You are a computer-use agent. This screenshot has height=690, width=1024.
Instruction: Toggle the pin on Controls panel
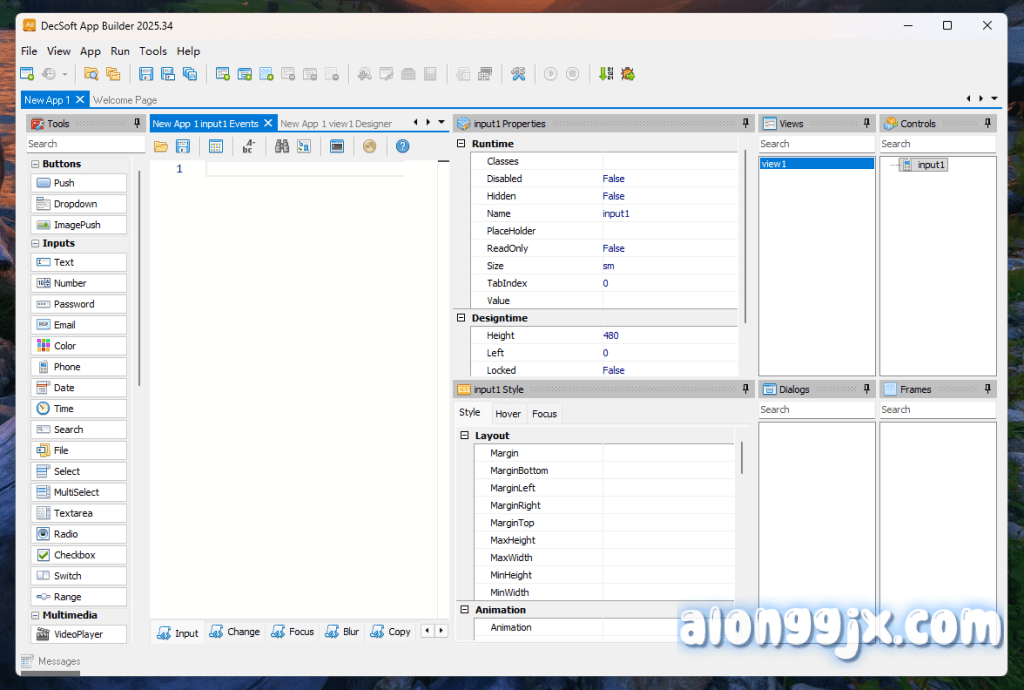[x=988, y=123]
